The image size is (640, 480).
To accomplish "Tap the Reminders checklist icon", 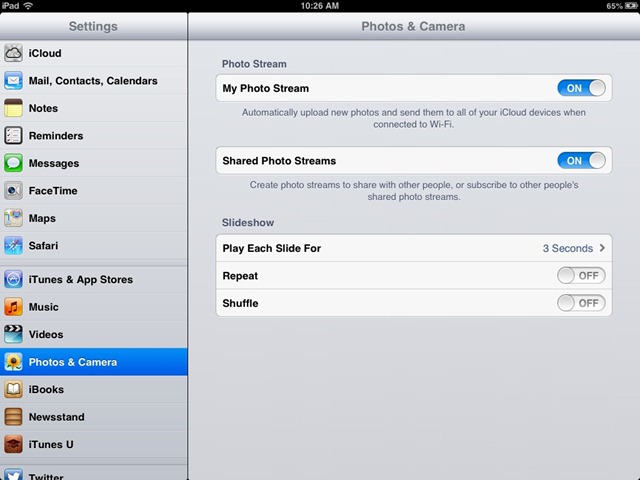I will coord(13,136).
